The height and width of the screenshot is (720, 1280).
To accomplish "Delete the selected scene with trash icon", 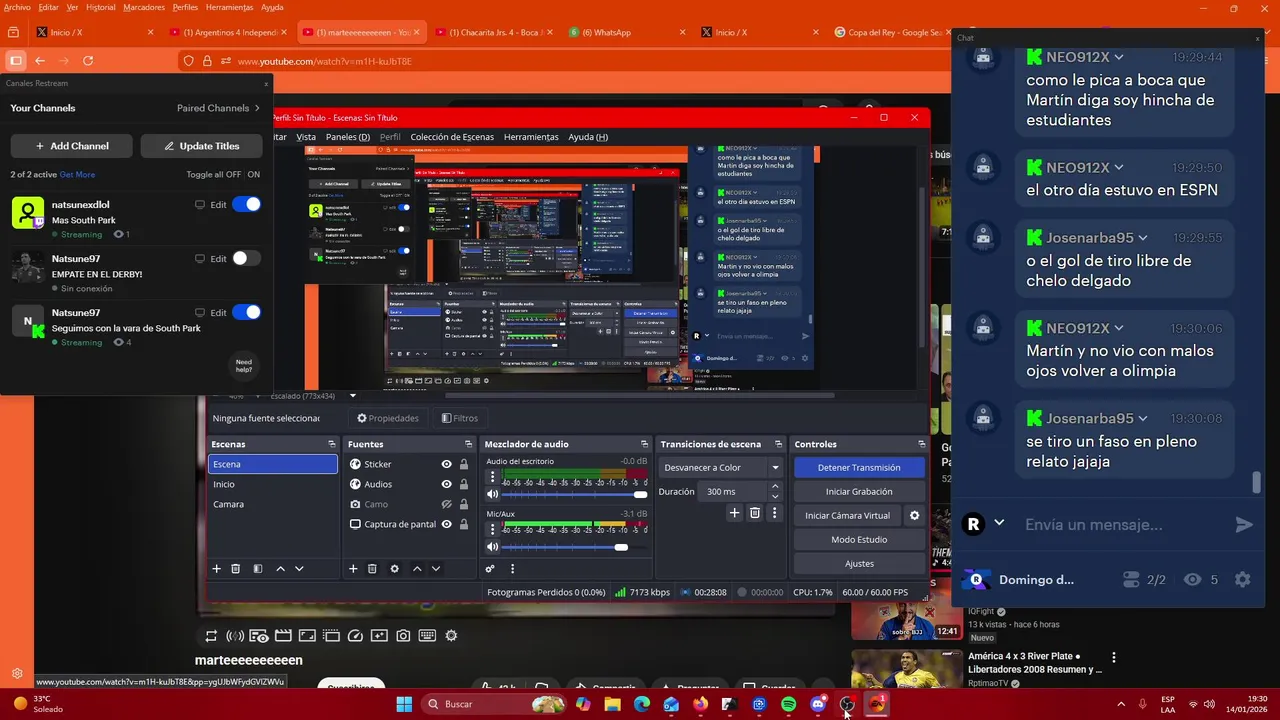I will (x=236, y=568).
